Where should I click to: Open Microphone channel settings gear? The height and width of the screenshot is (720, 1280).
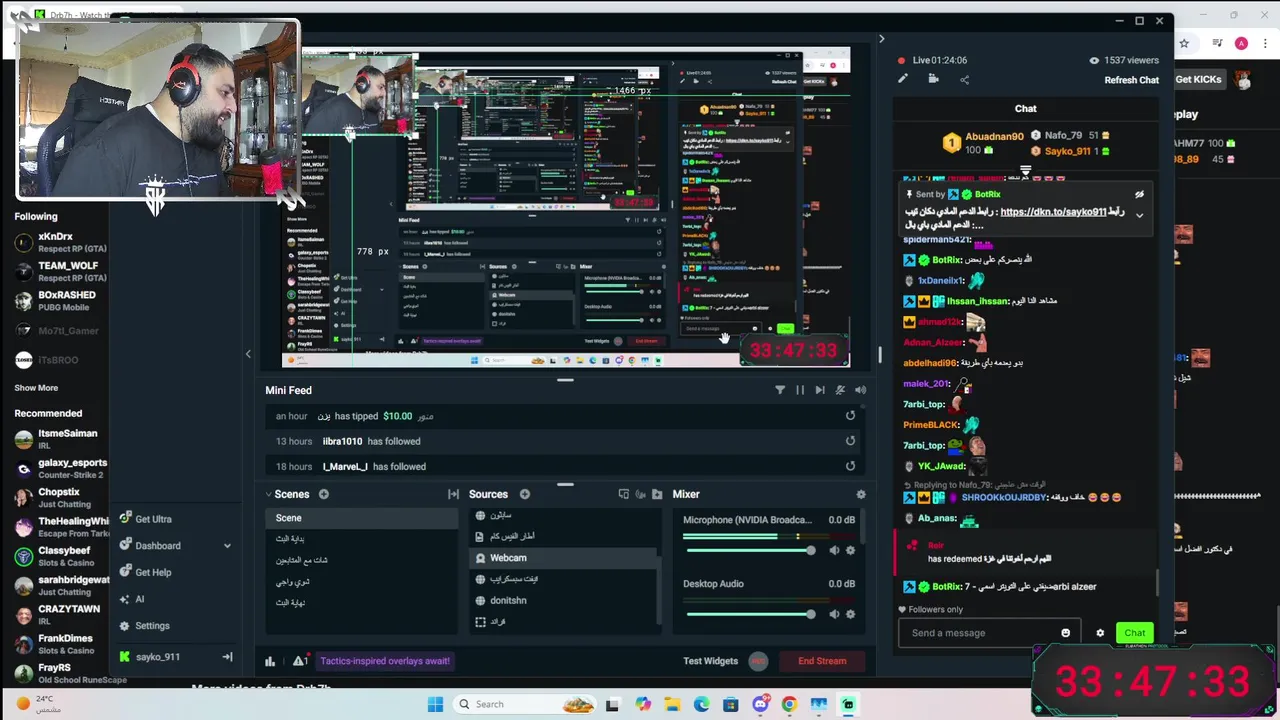click(x=851, y=550)
